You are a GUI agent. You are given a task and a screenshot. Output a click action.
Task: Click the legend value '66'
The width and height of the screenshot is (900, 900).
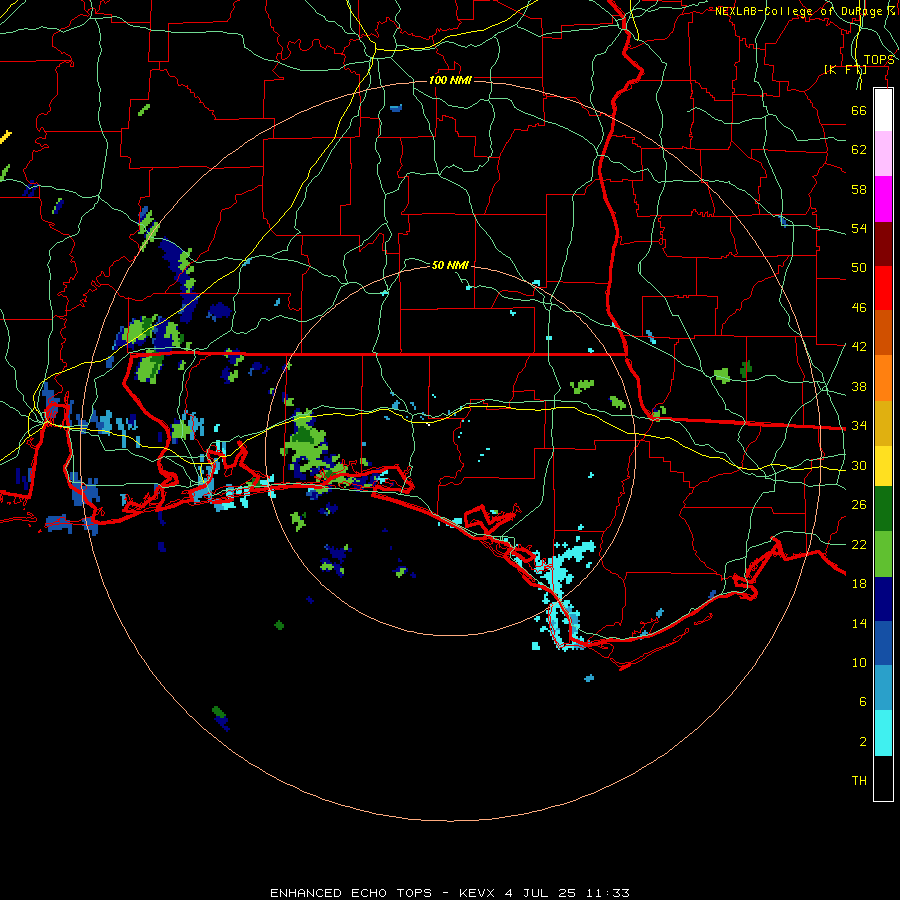coord(859,110)
